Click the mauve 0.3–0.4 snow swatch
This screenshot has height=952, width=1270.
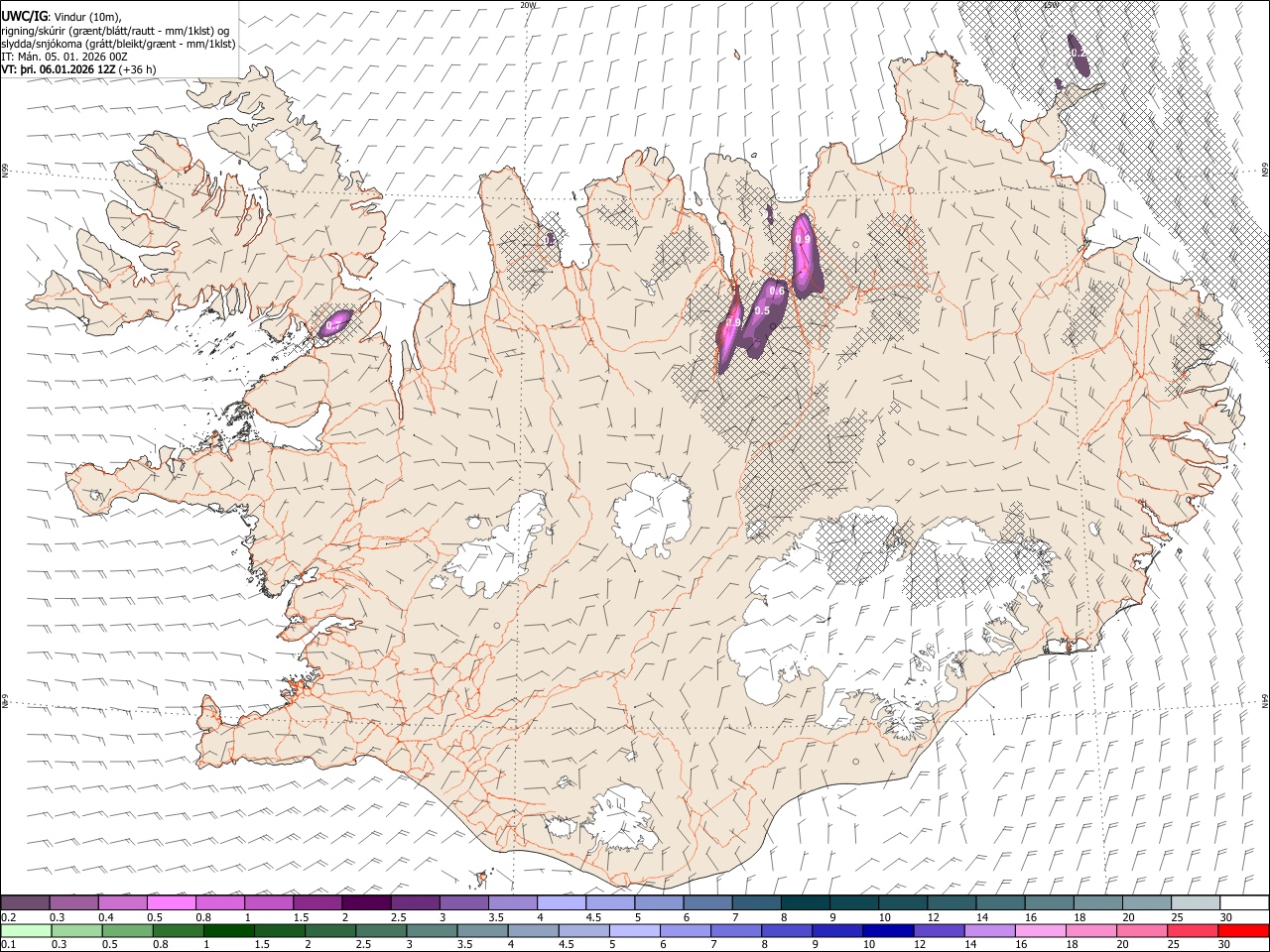[73, 902]
